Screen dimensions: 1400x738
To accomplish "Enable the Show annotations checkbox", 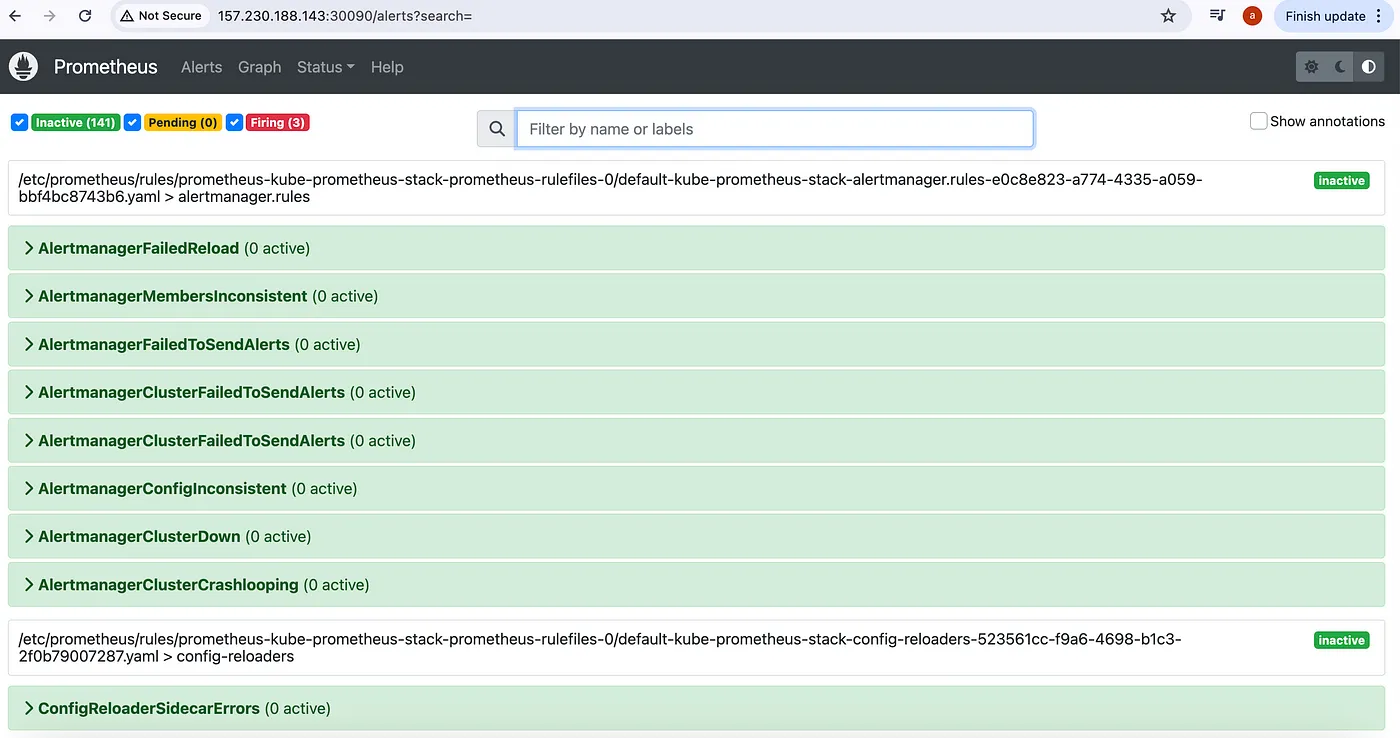I will pos(1259,121).
